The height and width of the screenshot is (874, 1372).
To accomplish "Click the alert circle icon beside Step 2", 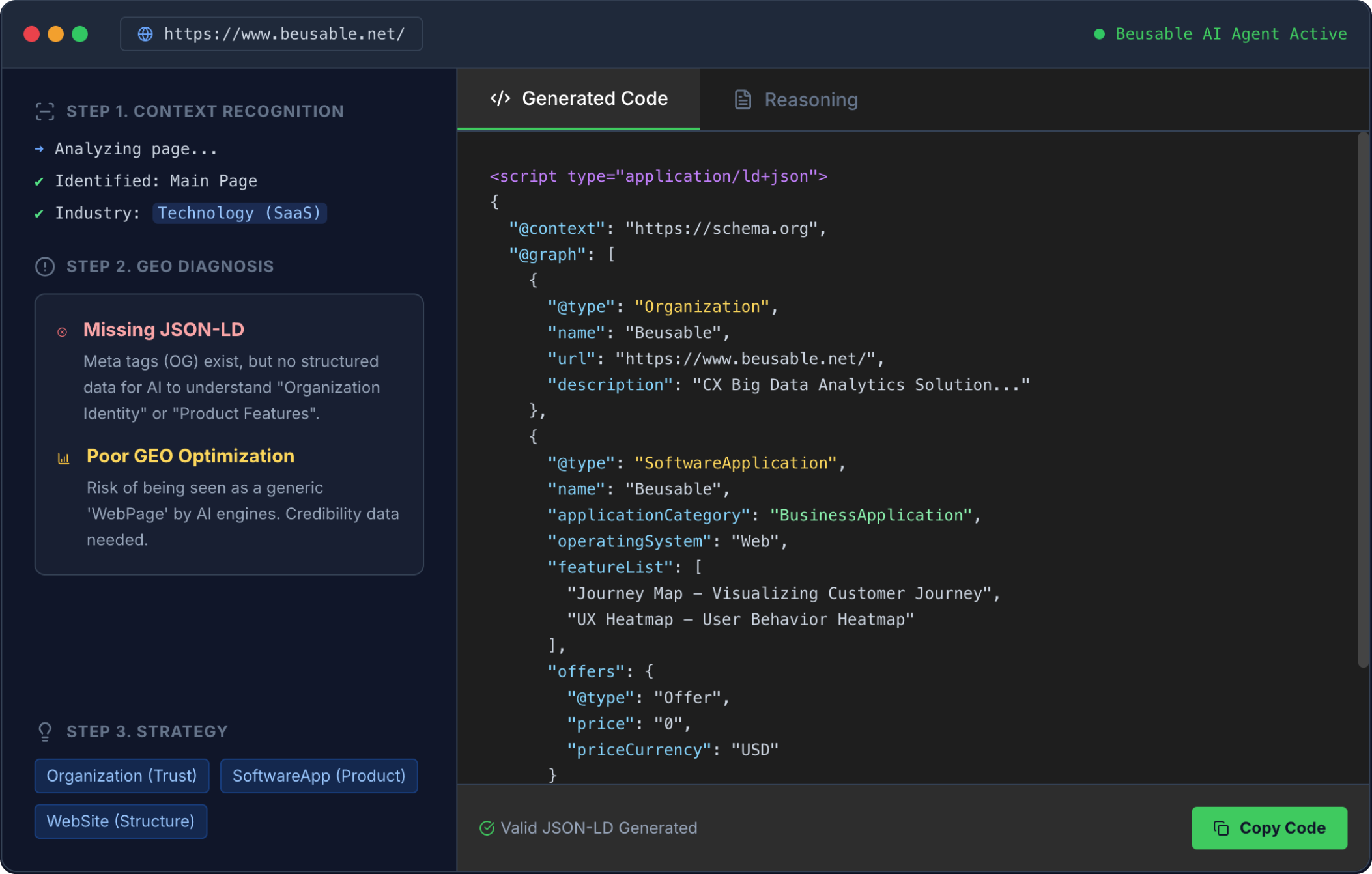I will pos(44,266).
